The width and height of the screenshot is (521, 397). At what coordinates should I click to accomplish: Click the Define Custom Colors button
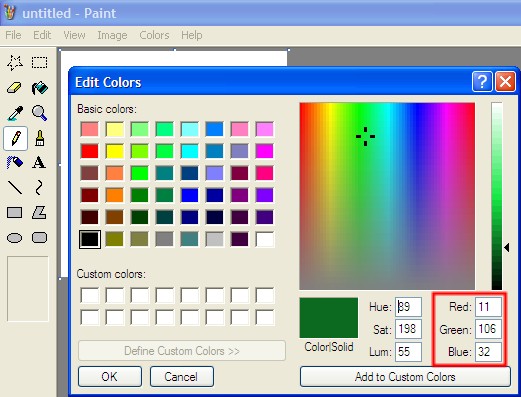pos(182,351)
